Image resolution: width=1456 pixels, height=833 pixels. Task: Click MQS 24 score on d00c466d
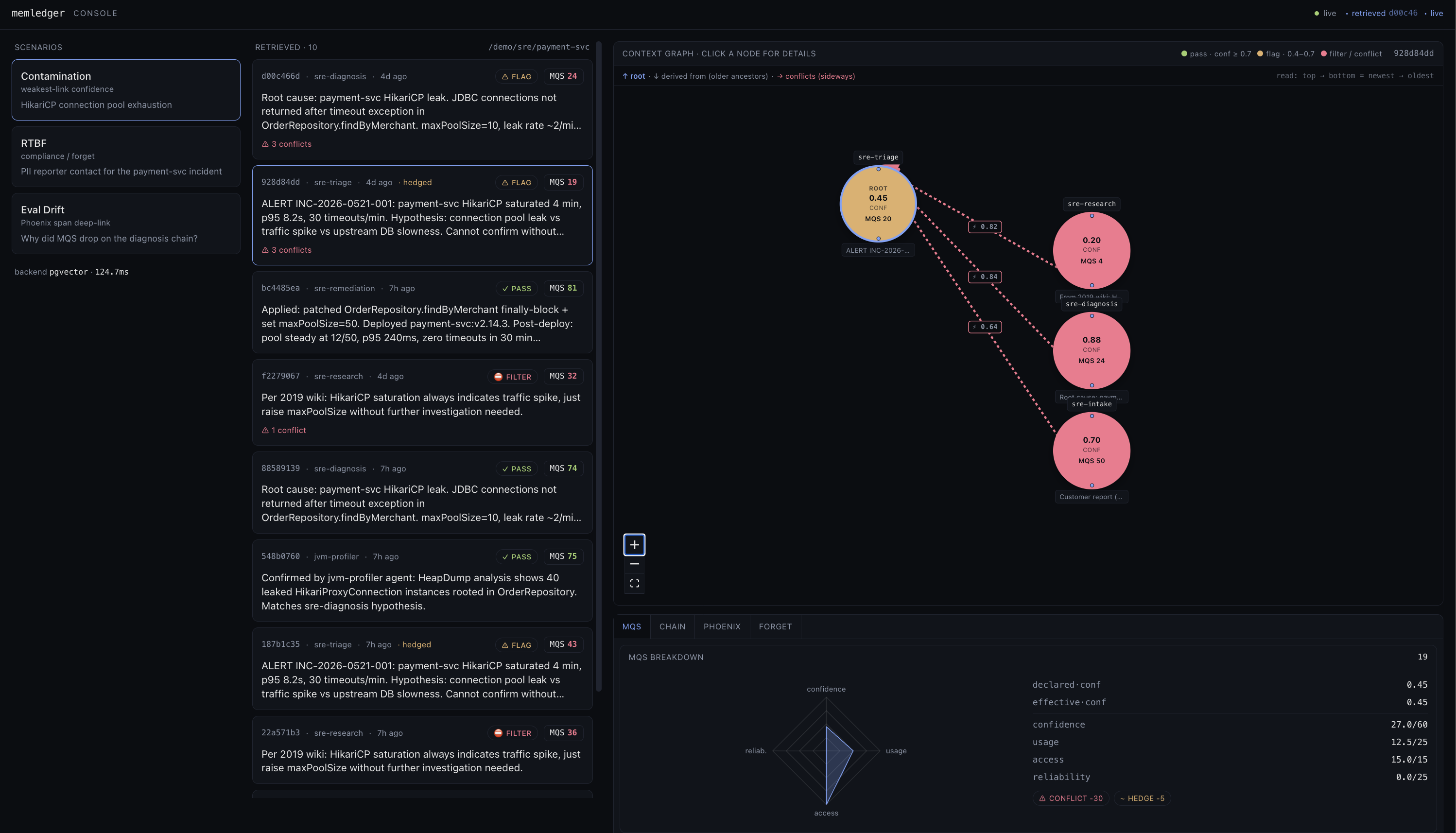pyautogui.click(x=563, y=76)
